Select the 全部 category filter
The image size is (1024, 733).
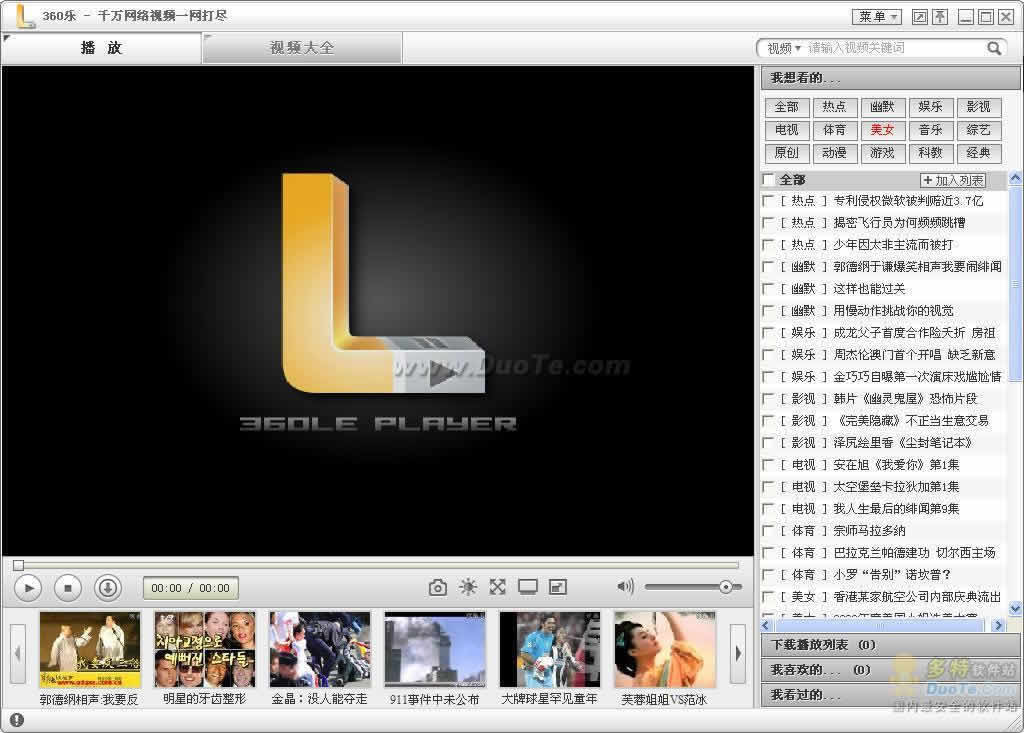[x=787, y=106]
